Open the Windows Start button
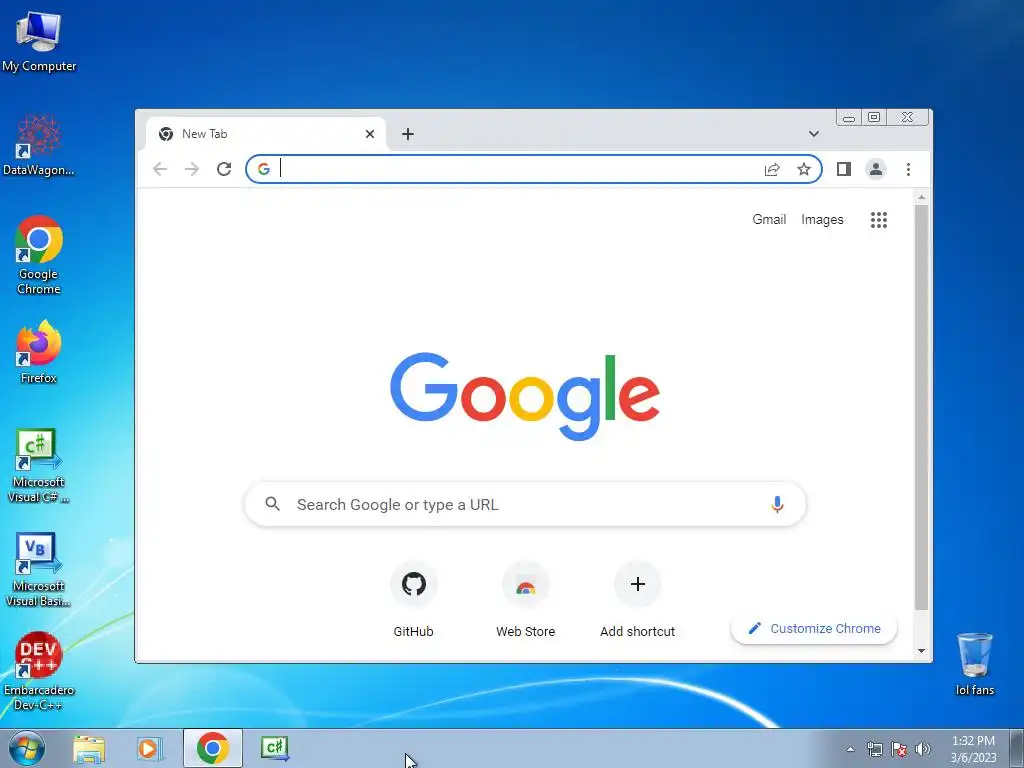This screenshot has width=1024, height=768. point(27,748)
